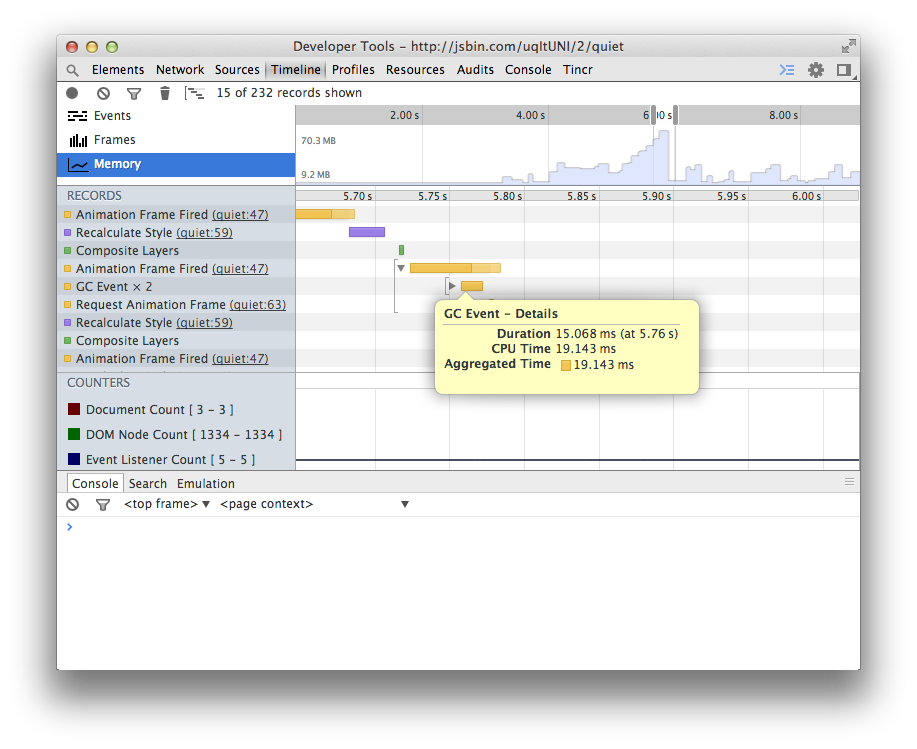Screen dimensions: 917x749
Task: Toggle the show-parent-records tree icon
Action: point(194,93)
